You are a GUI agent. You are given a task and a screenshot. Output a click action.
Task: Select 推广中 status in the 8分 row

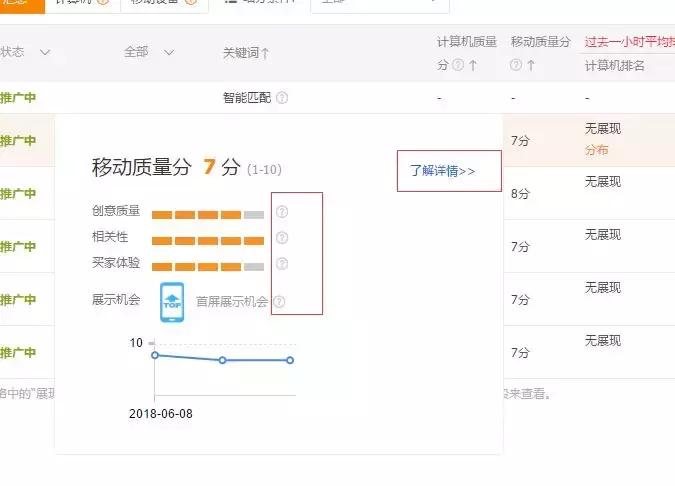point(18,194)
